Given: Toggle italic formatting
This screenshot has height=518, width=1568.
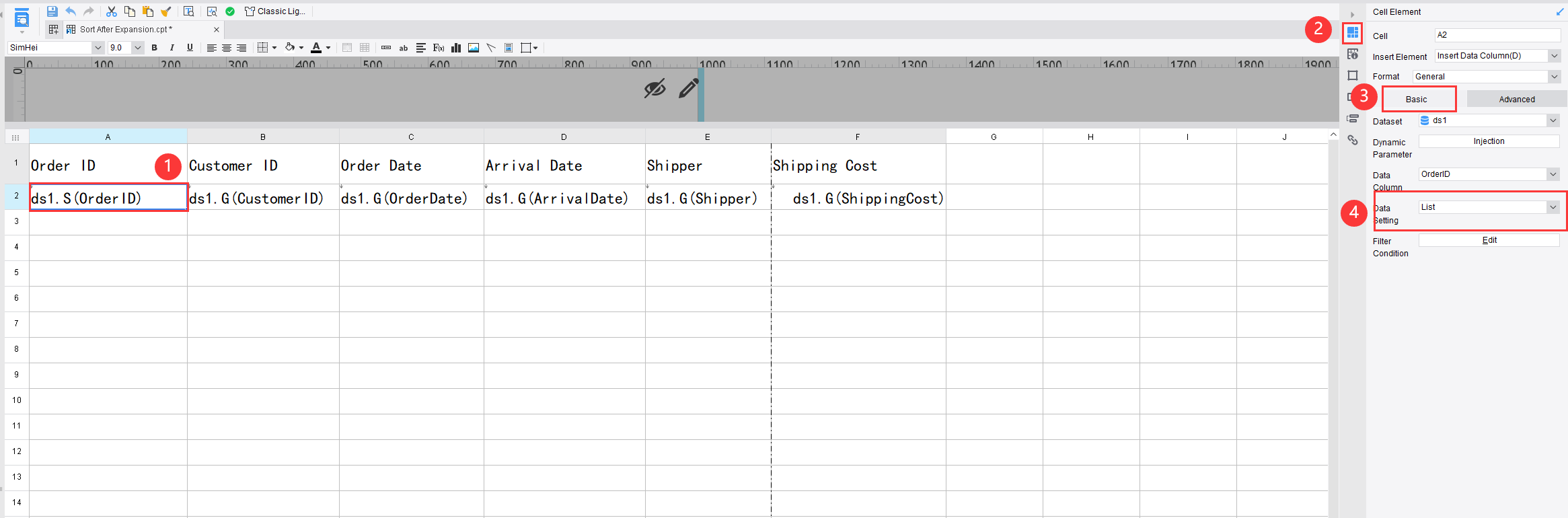Looking at the screenshot, I should [x=172, y=48].
